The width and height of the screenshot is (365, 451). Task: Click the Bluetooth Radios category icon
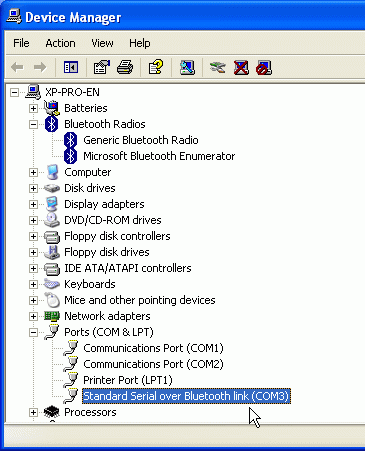click(x=51, y=124)
